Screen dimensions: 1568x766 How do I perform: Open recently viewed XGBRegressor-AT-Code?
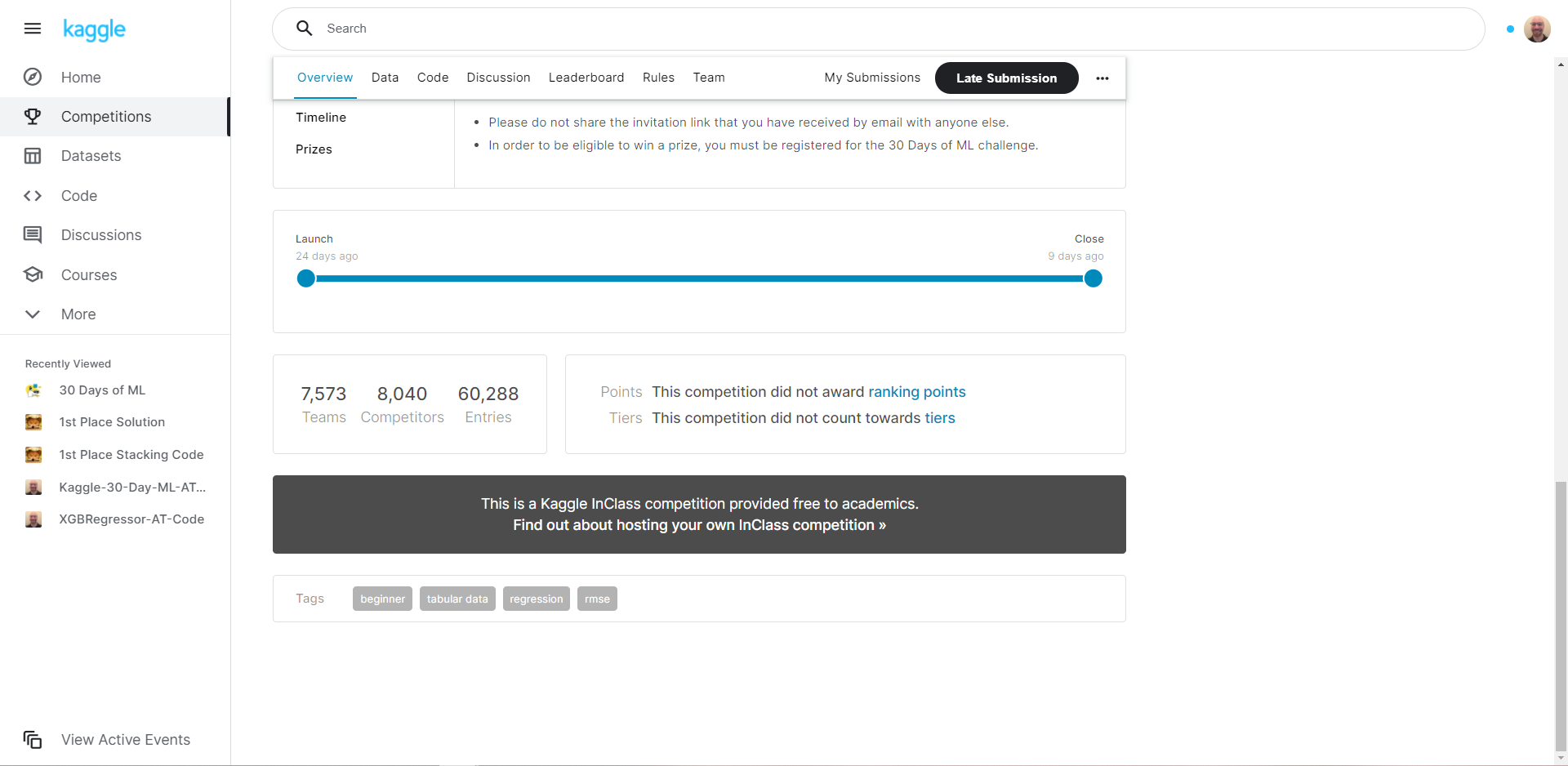point(131,519)
